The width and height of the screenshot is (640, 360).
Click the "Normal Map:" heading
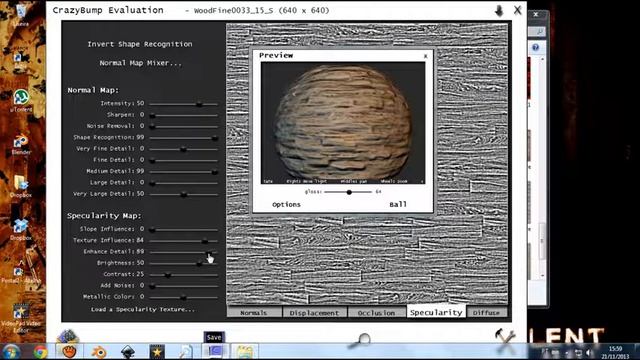click(93, 90)
